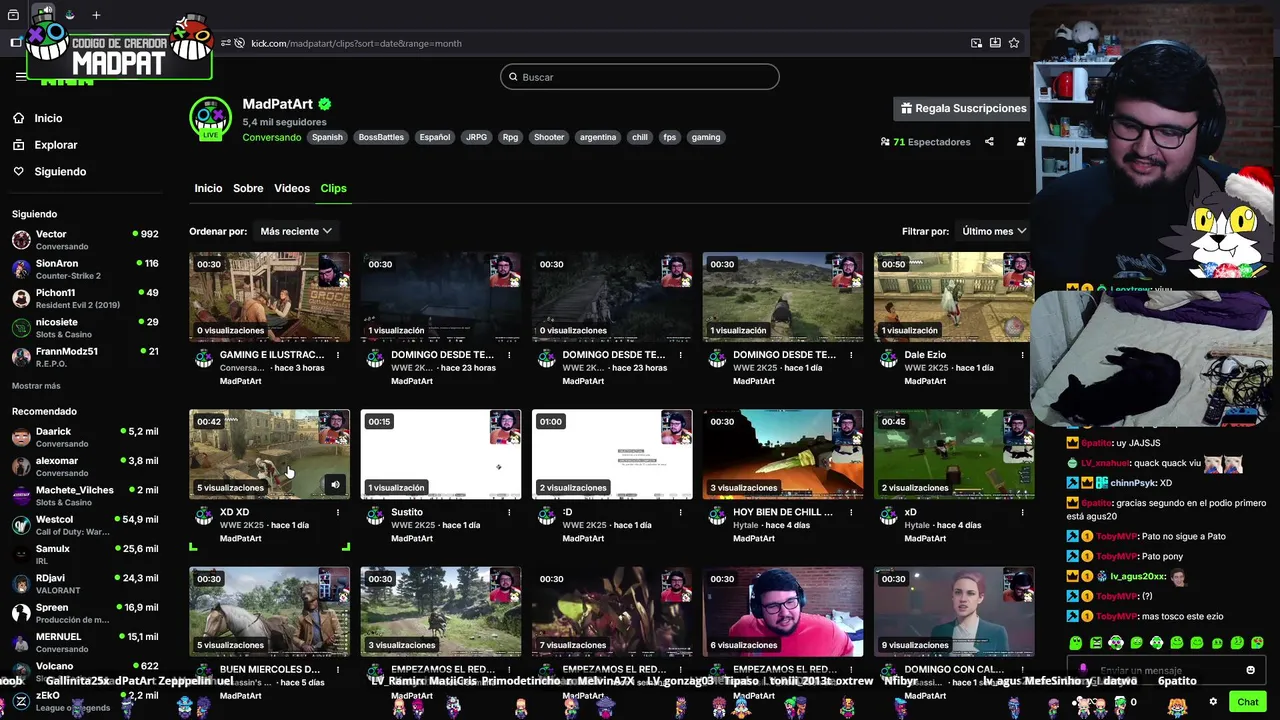Open RDjavi recommended channel
Viewport: 1280px width, 720px height.
(x=85, y=584)
